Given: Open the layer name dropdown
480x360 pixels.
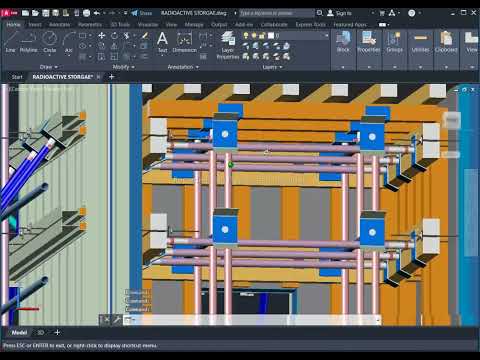Looking at the screenshot, I should (326, 35).
